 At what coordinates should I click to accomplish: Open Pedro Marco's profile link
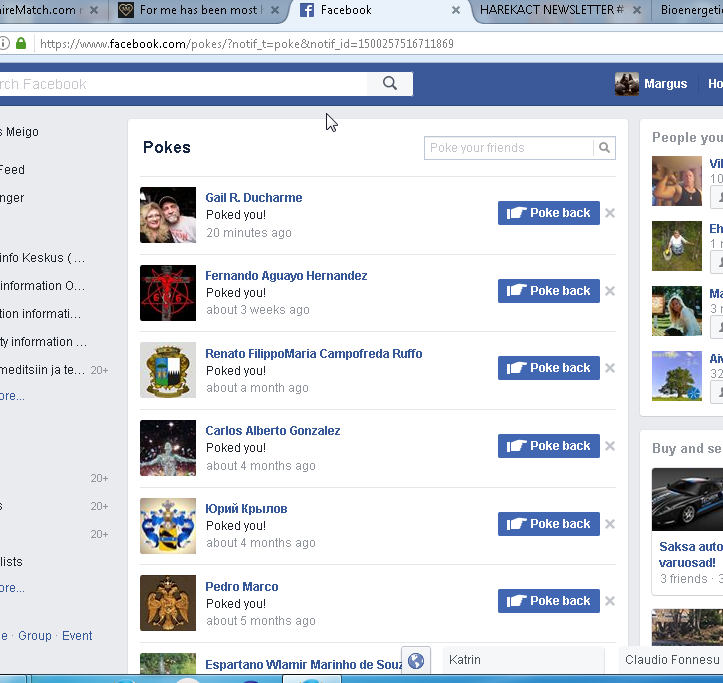pos(242,586)
